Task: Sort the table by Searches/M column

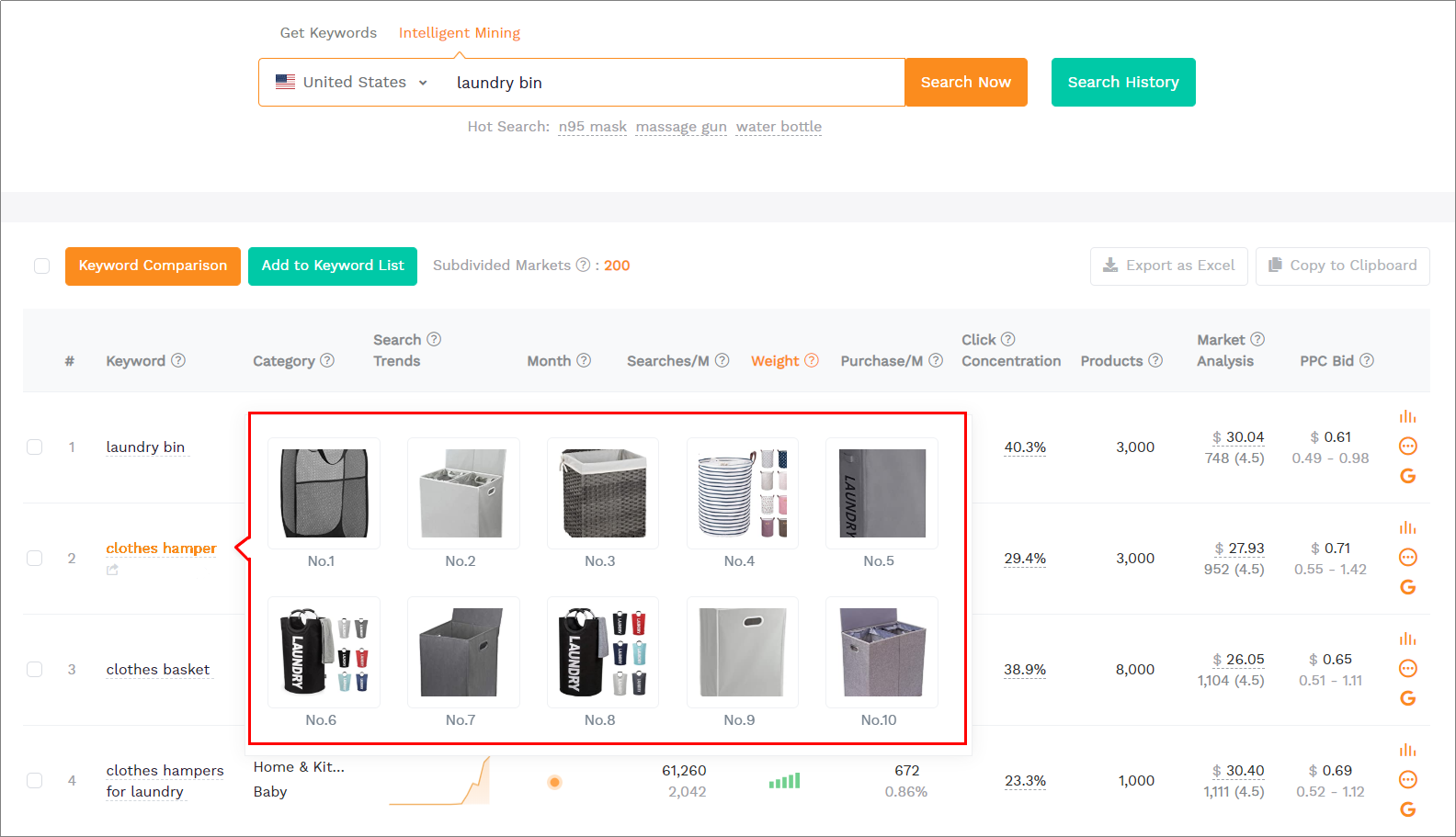Action: point(667,361)
